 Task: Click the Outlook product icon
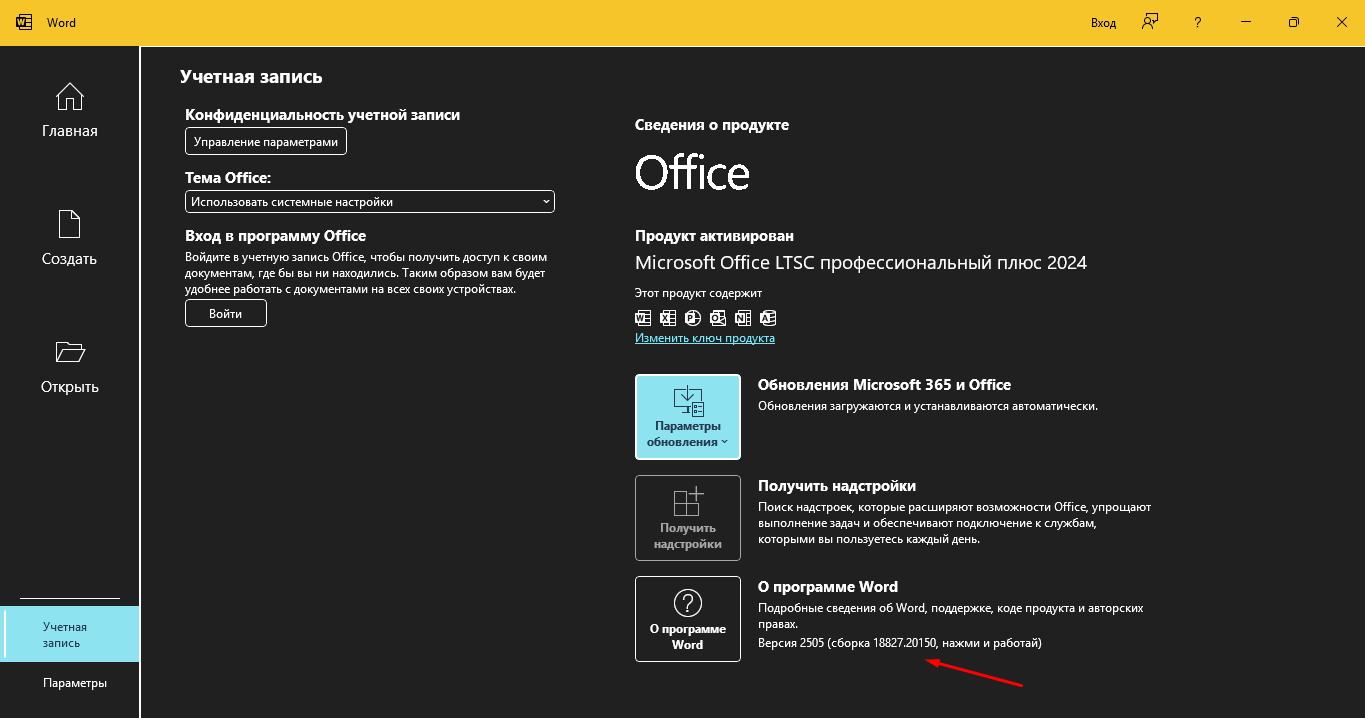click(x=718, y=318)
